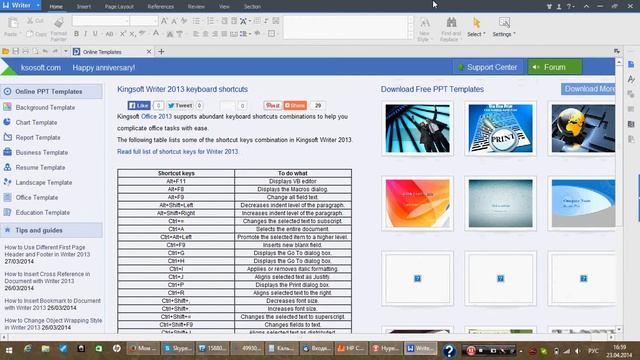
Task: Open Internet Explorer from taskbar
Action: 27,349
